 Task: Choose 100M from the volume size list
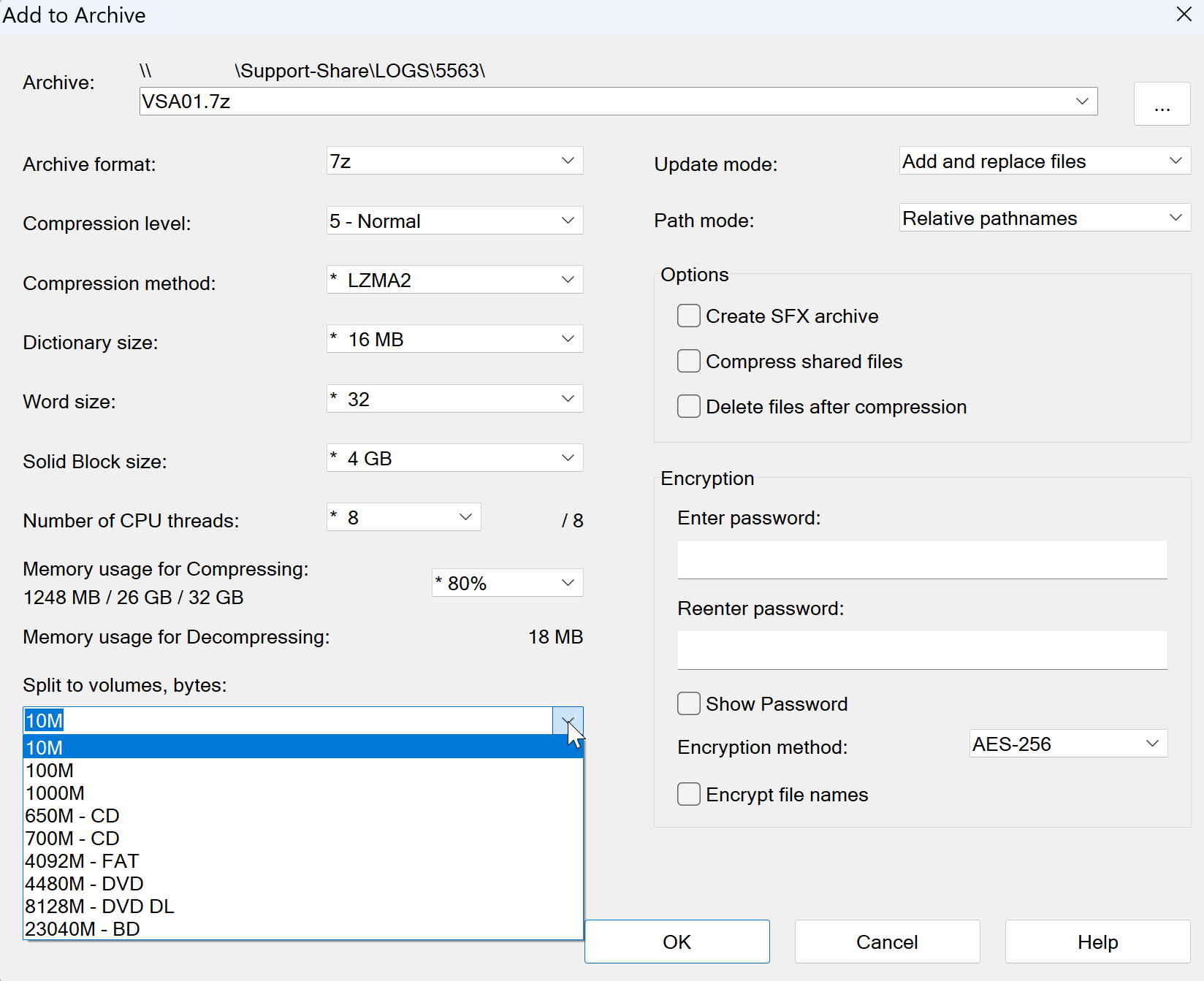pos(303,770)
